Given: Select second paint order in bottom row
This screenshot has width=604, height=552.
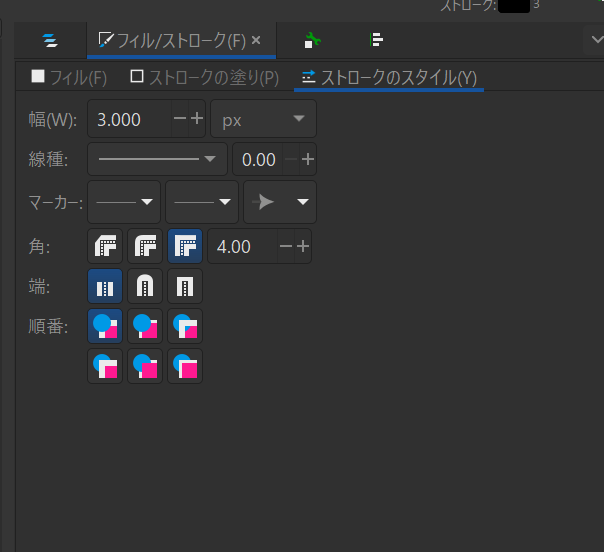Looking at the screenshot, I should [145, 366].
